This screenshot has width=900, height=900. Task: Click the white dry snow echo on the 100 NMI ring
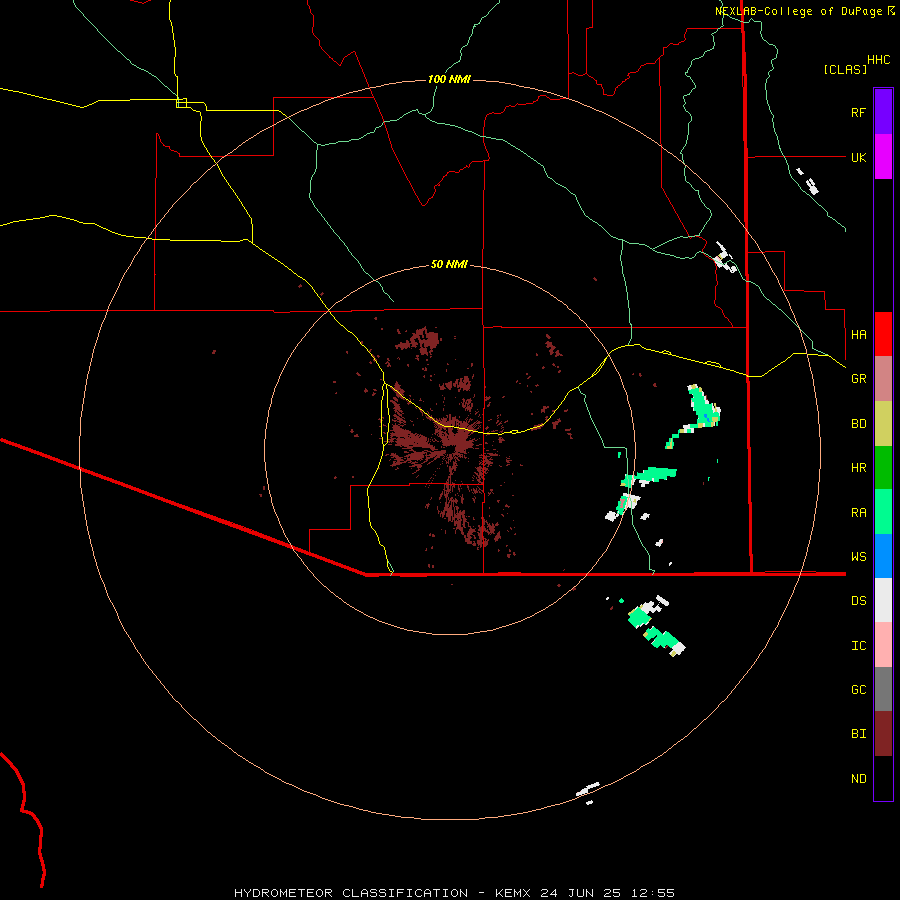pos(588,789)
